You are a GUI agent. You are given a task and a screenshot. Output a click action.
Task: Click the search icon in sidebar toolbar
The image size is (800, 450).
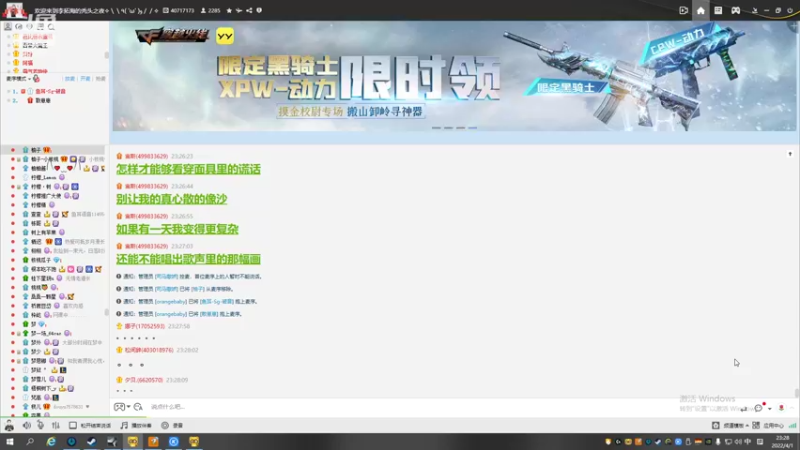point(51,27)
